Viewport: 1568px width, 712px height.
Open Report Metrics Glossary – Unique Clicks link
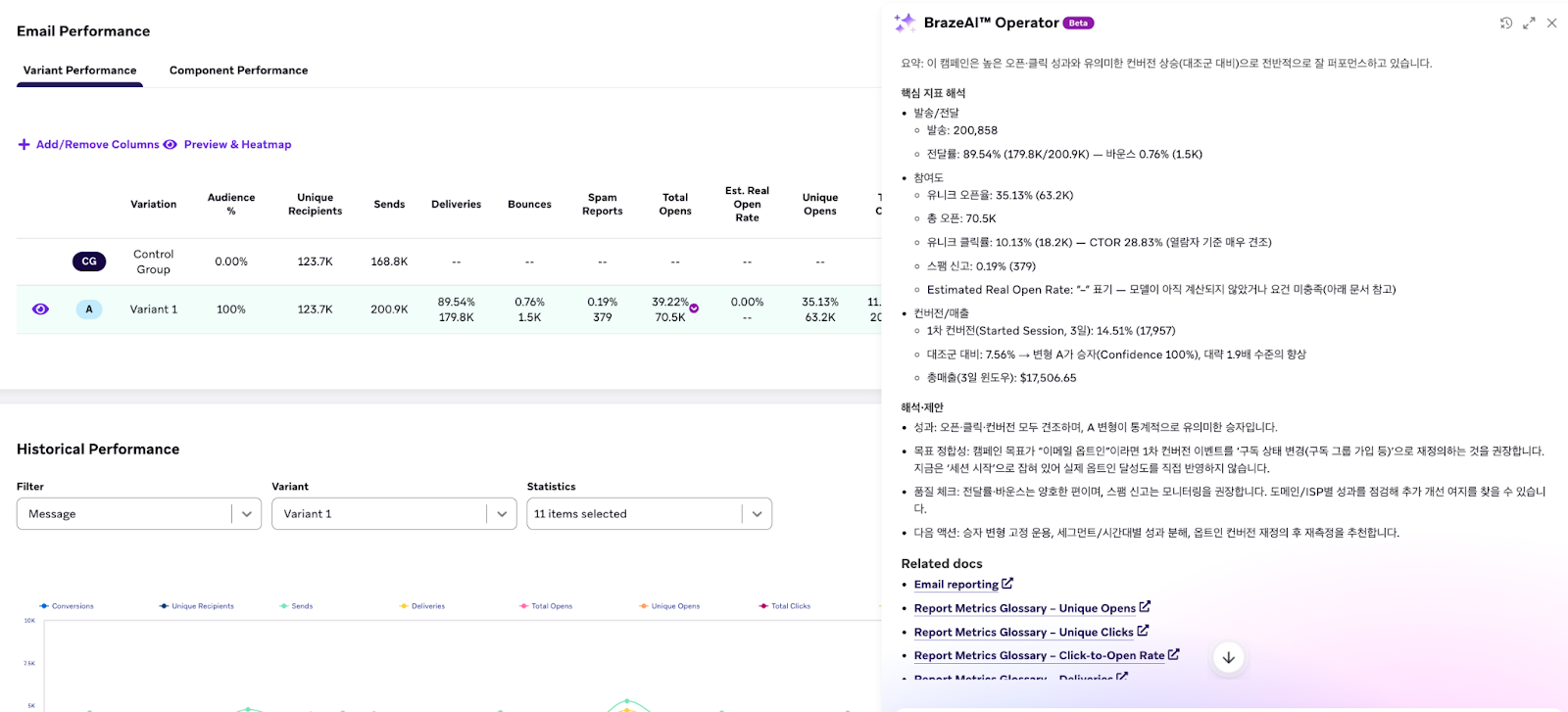[x=1024, y=632]
